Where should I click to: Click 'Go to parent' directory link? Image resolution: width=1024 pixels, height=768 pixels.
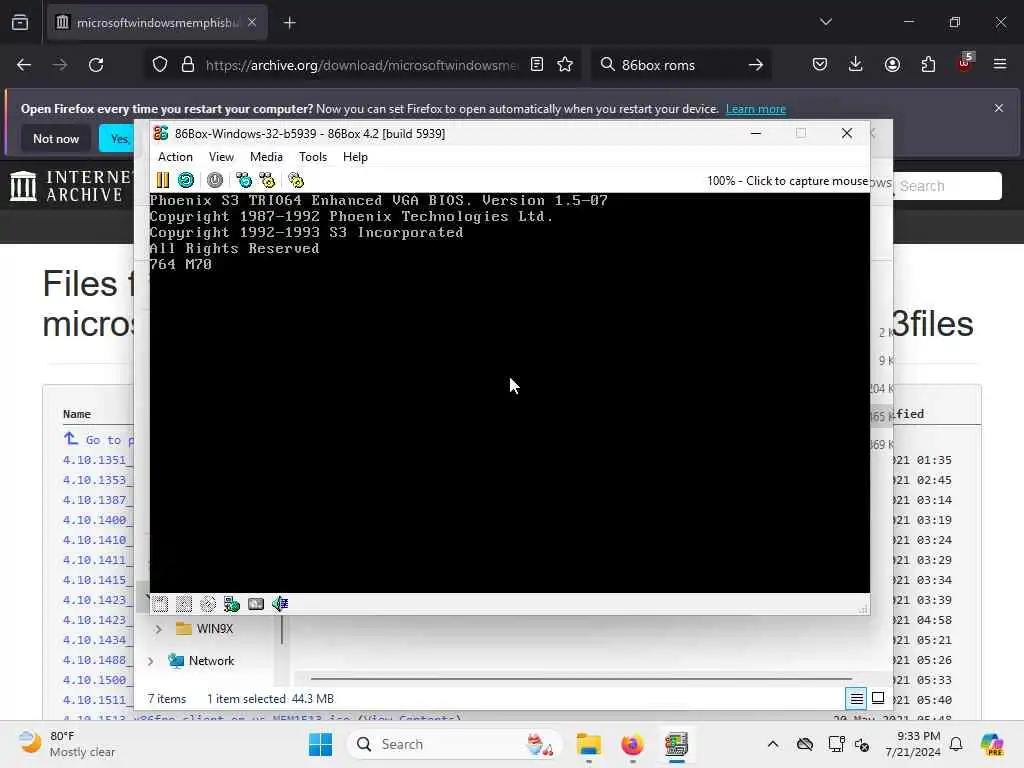click(x=99, y=440)
